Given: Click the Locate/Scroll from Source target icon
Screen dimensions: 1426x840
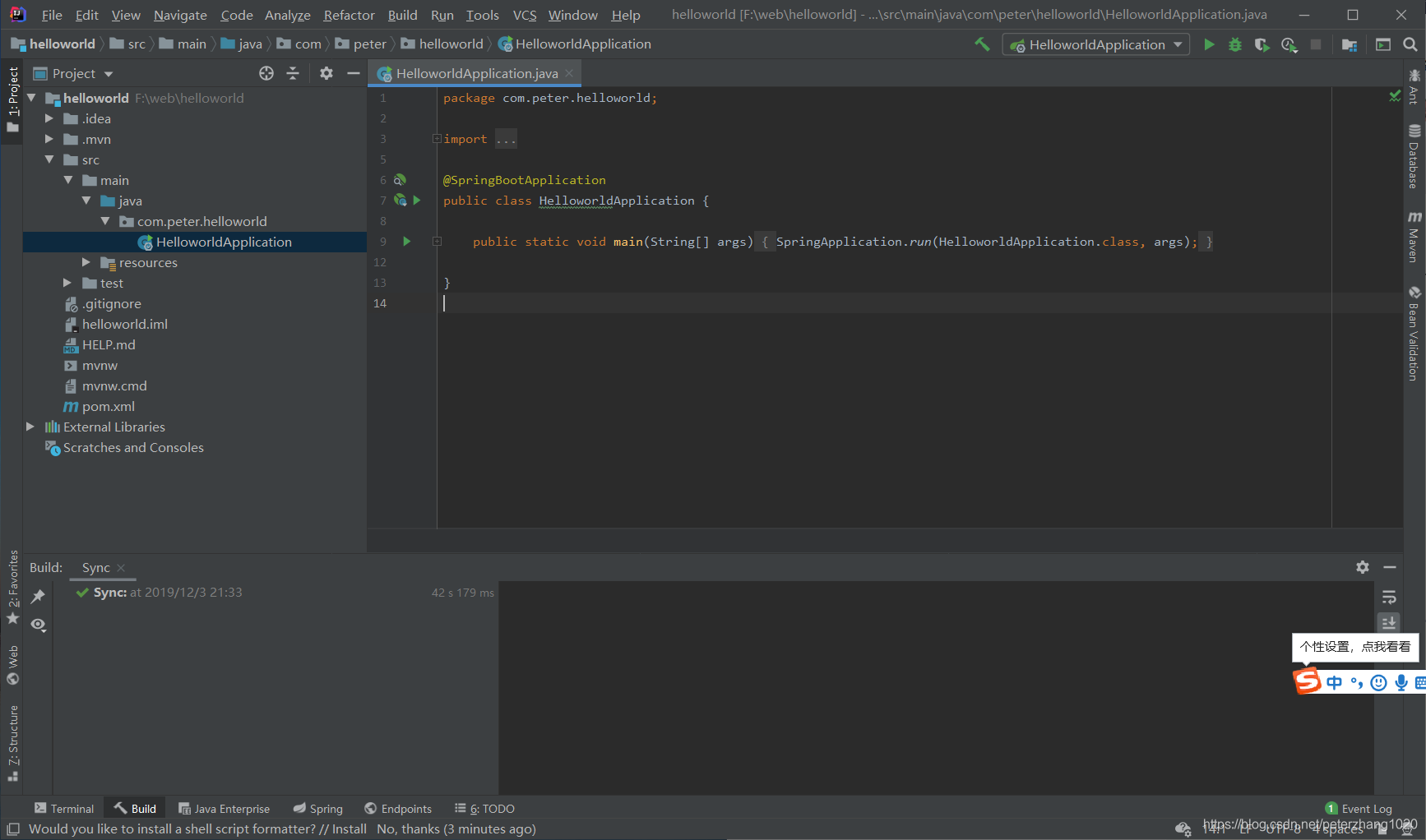Looking at the screenshot, I should click(266, 73).
